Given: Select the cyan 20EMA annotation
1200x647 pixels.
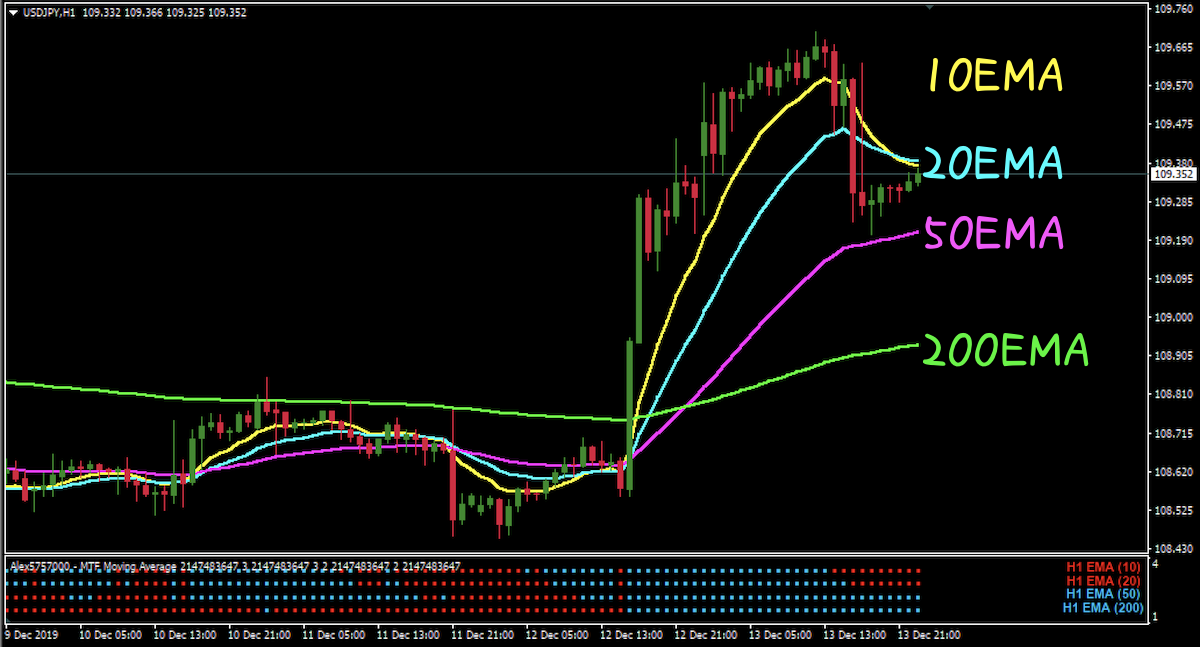Looking at the screenshot, I should (992, 163).
